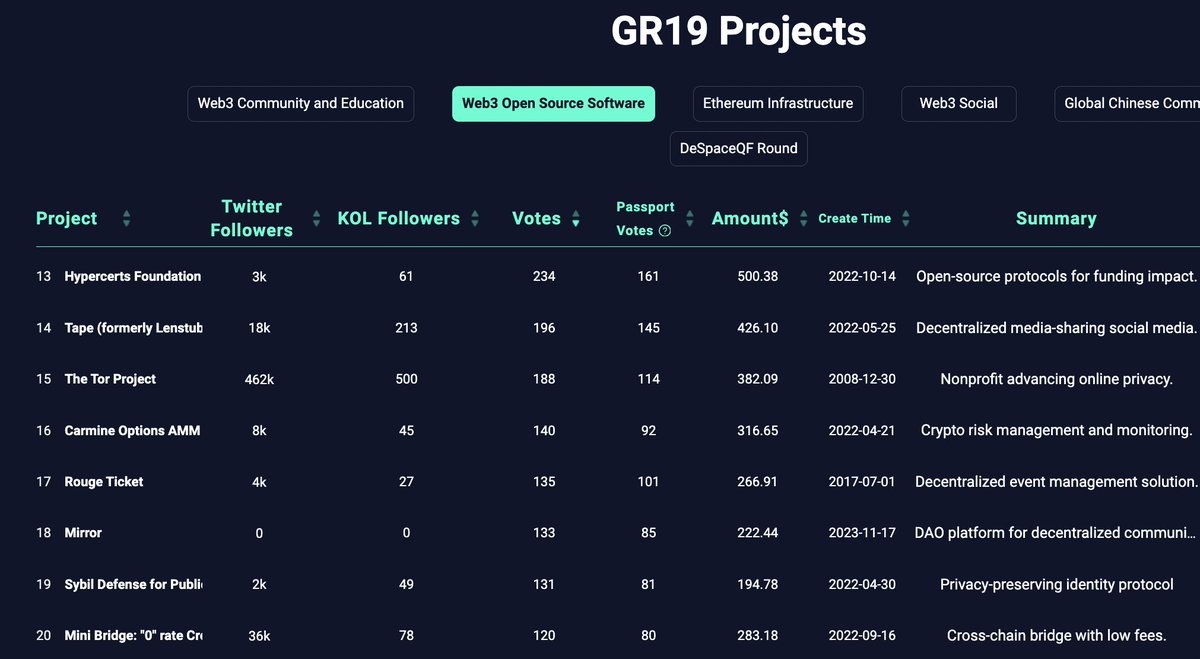Click Mirror's amount 222.44
Viewport: 1200px width, 659px height.
click(757, 533)
